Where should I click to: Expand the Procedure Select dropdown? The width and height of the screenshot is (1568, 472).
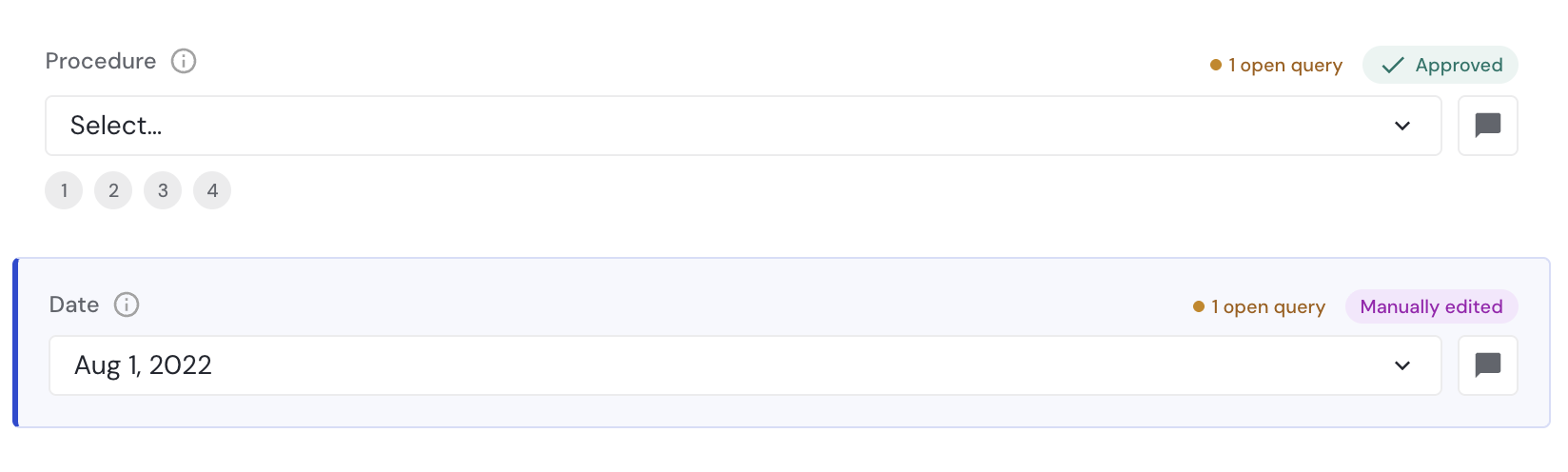pyautogui.click(x=743, y=126)
